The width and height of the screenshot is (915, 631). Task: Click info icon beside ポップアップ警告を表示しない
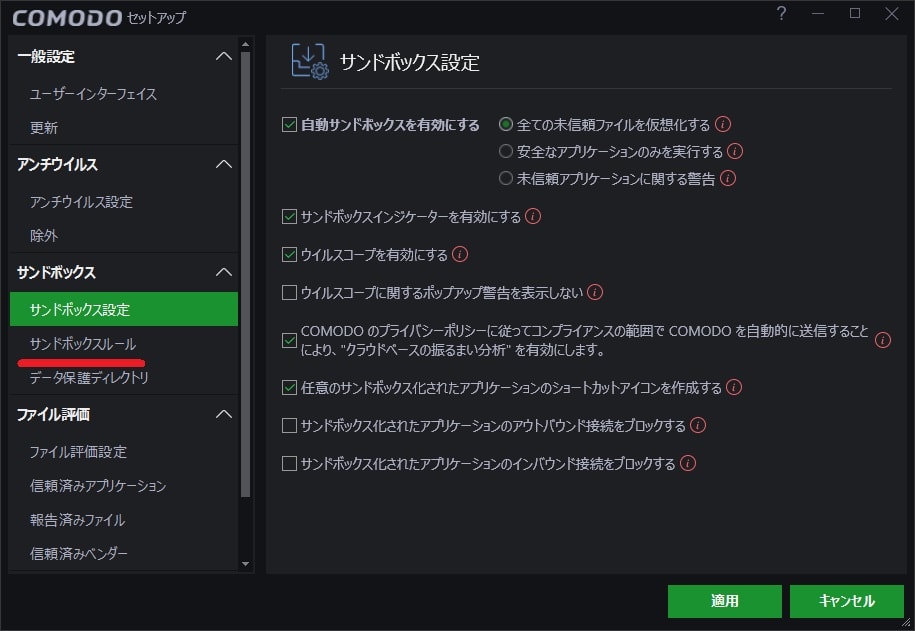click(595, 292)
